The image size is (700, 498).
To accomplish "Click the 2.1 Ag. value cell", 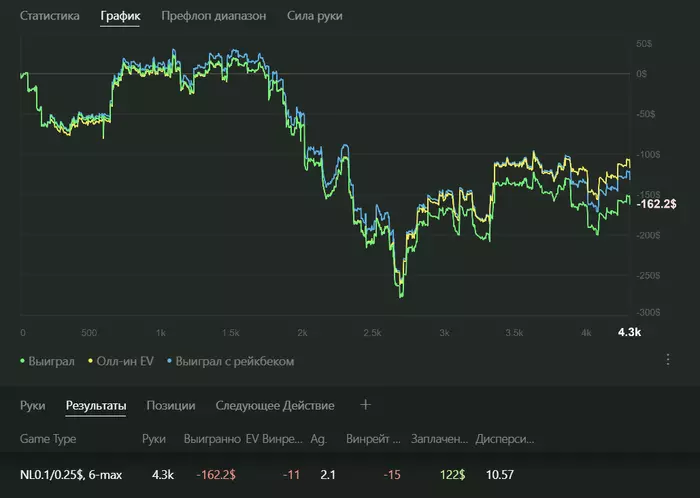I will [x=328, y=474].
